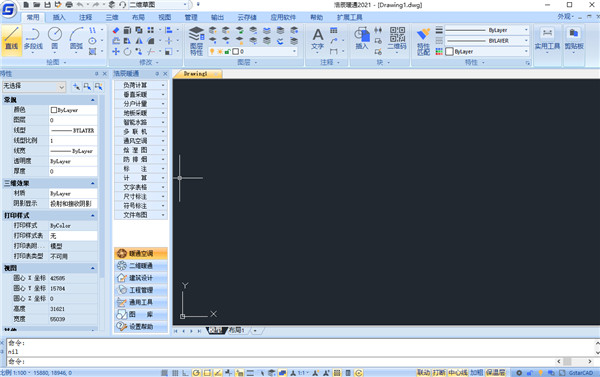The image size is (600, 377).
Task: Toggle the 加粗 status bar button
Action: tap(476, 372)
